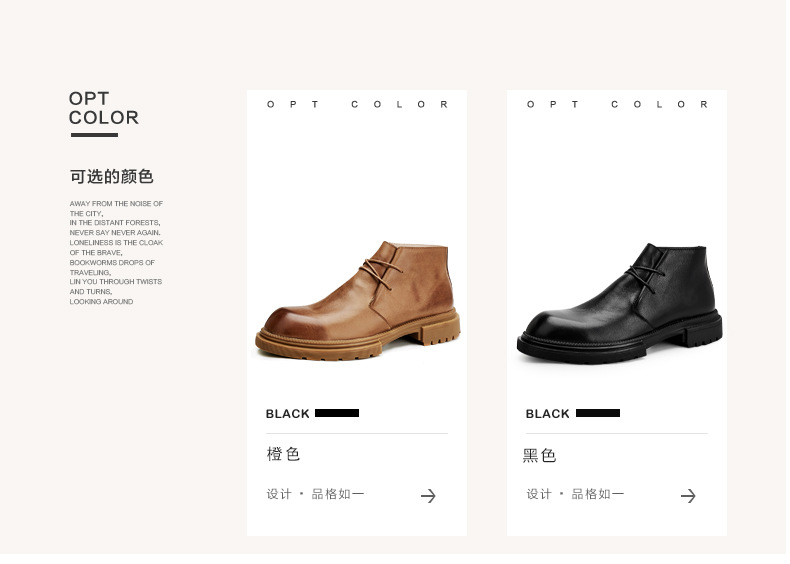Click the arrow icon on the orange shoe card

(430, 498)
